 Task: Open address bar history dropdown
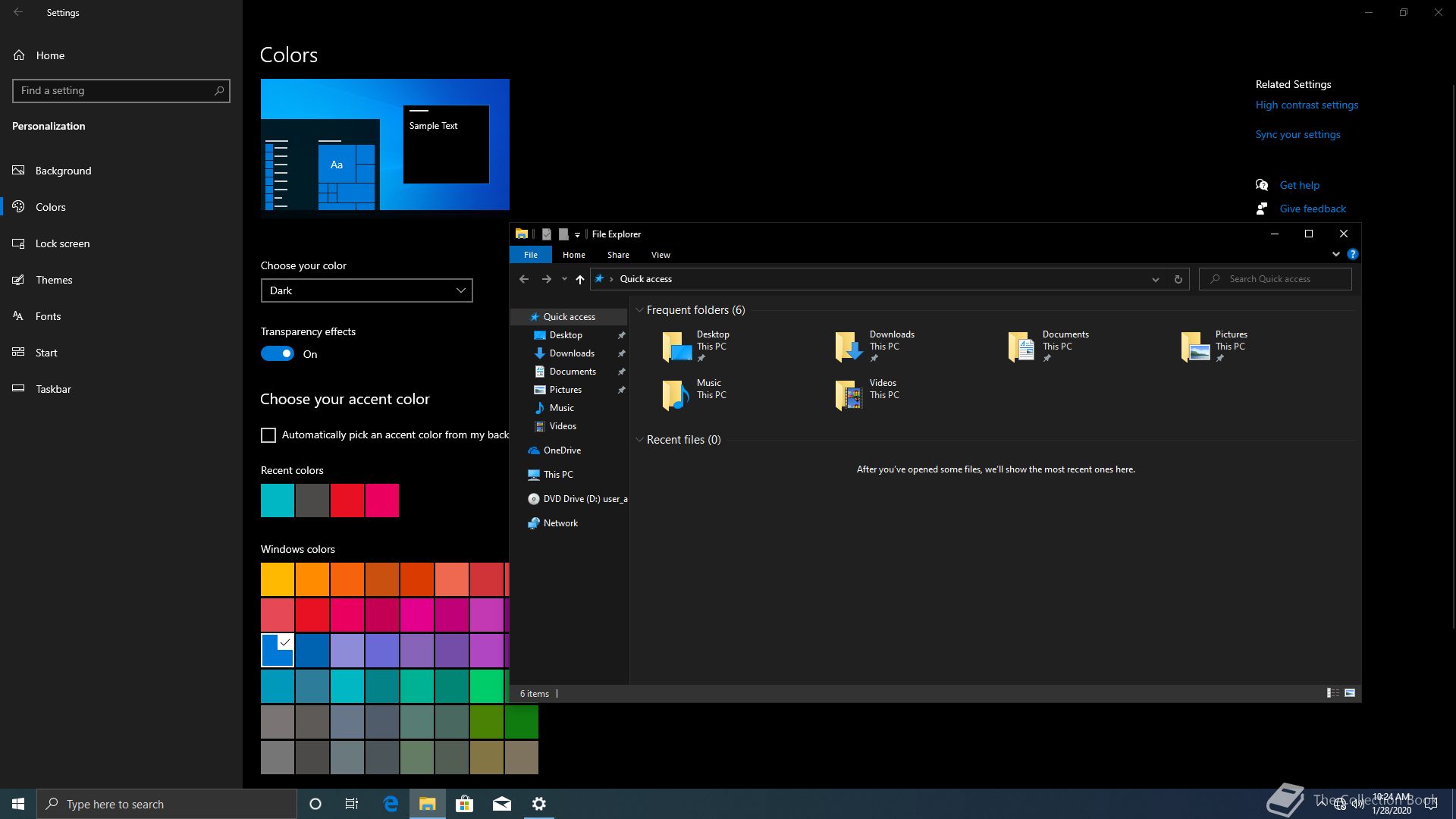click(x=1156, y=279)
